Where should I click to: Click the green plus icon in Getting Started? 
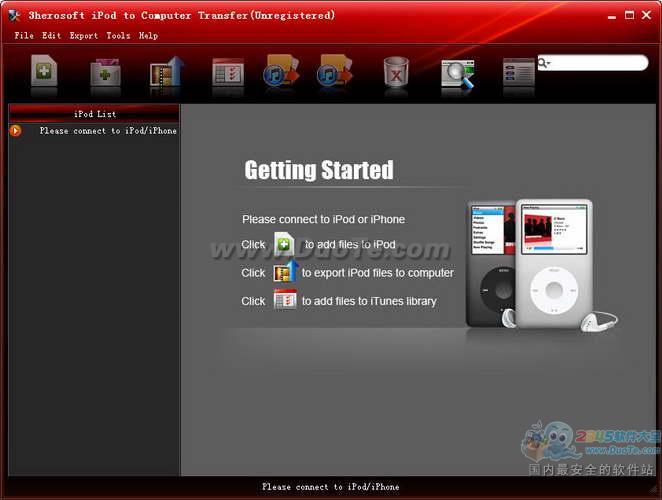284,244
